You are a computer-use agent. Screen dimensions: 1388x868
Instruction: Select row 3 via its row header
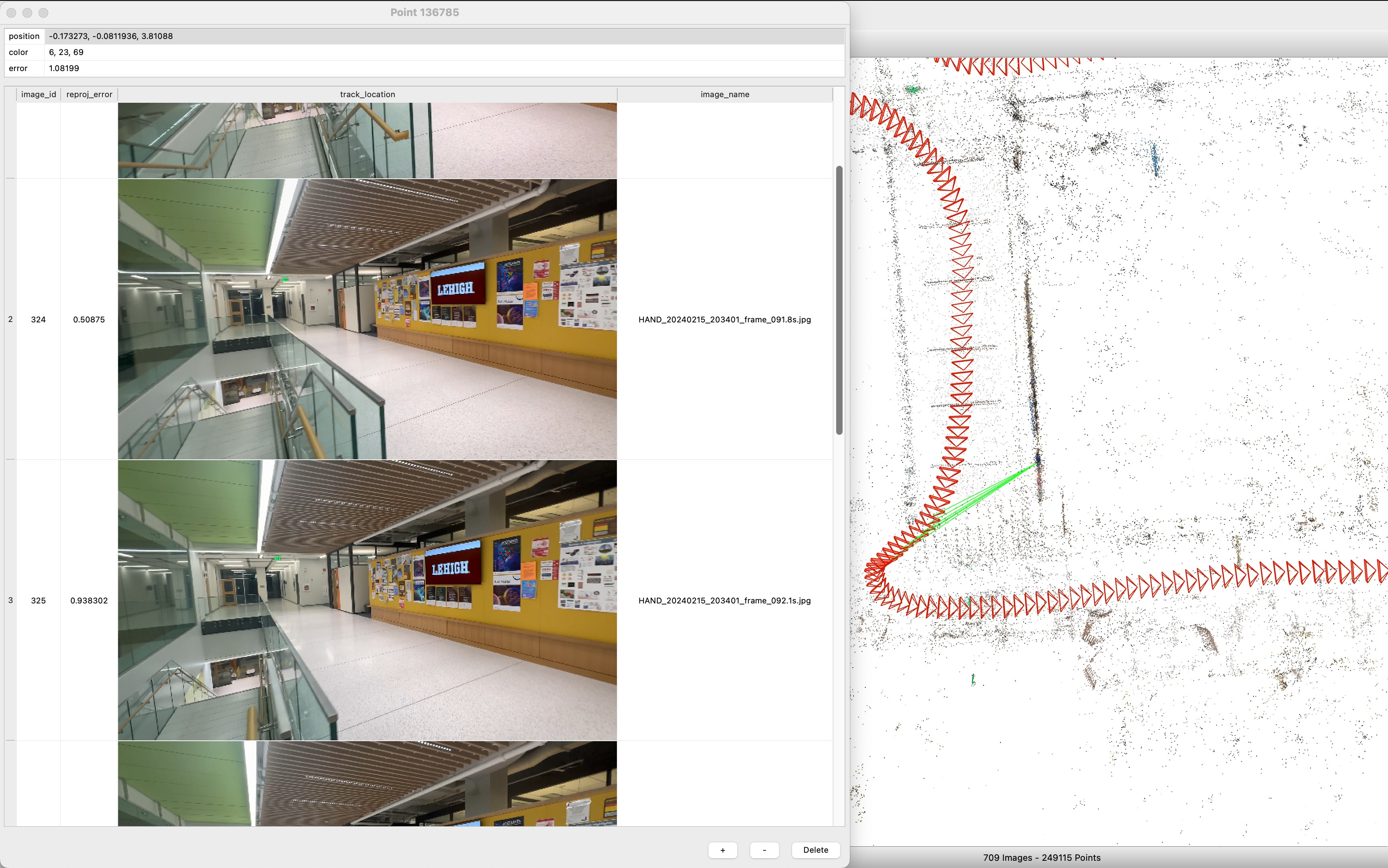point(10,601)
